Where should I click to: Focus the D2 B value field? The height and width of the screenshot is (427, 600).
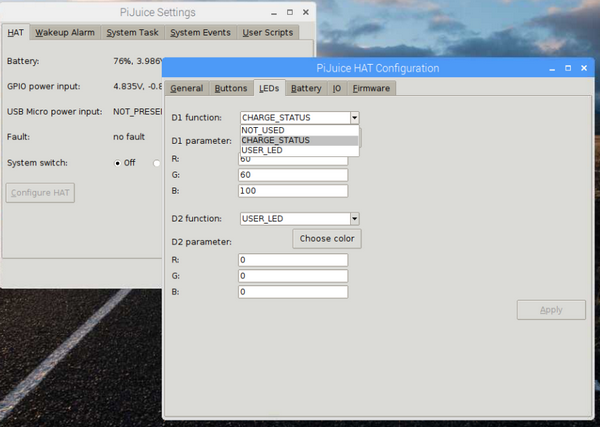point(293,292)
